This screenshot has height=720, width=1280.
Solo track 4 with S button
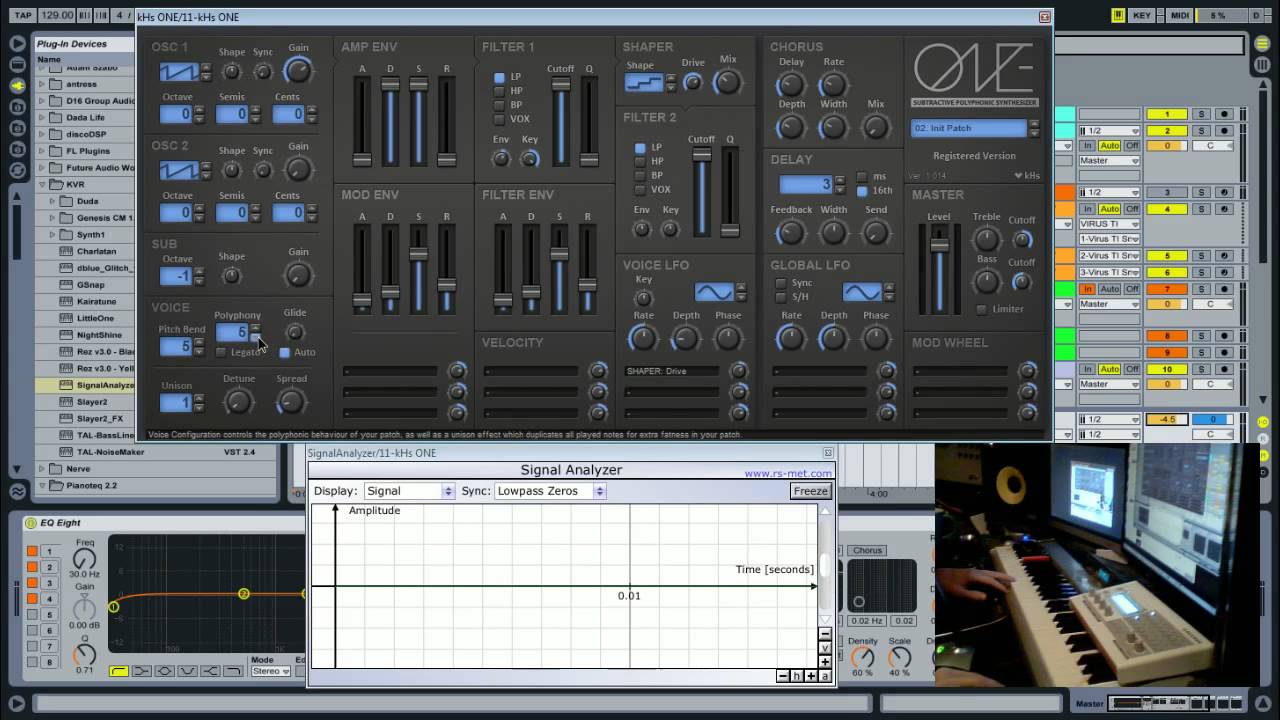coord(1201,209)
